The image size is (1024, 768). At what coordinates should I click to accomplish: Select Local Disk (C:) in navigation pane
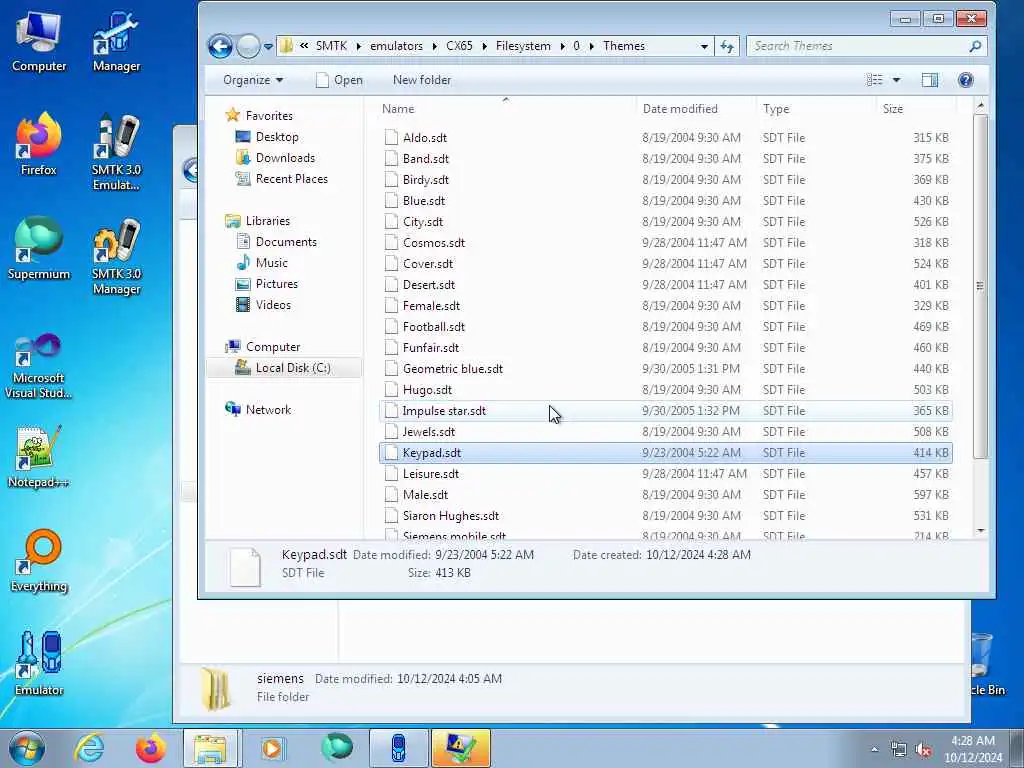(x=283, y=368)
